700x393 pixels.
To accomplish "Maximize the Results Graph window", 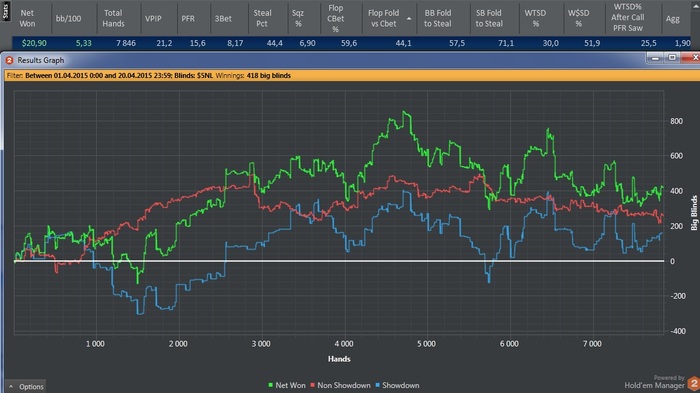I will [x=672, y=58].
